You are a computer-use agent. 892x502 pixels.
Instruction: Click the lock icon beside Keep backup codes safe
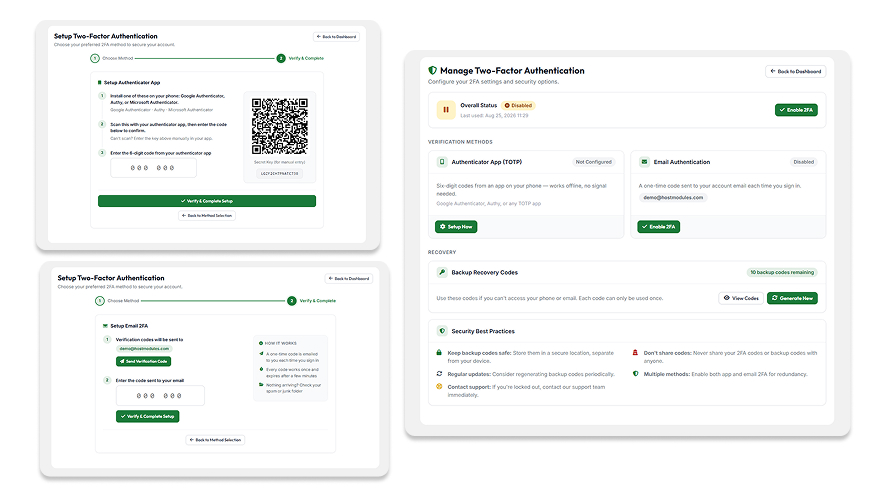pyautogui.click(x=439, y=352)
